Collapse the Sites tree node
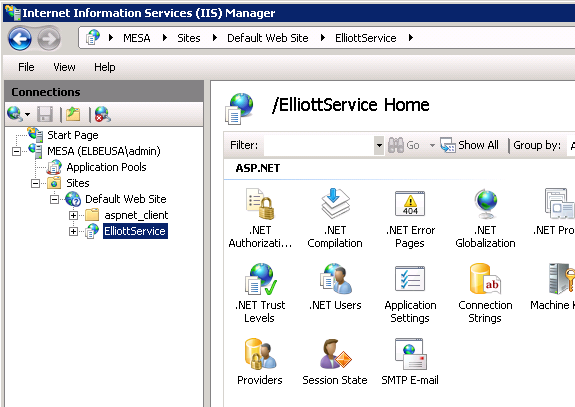This screenshot has width=575, height=407. [x=36, y=183]
